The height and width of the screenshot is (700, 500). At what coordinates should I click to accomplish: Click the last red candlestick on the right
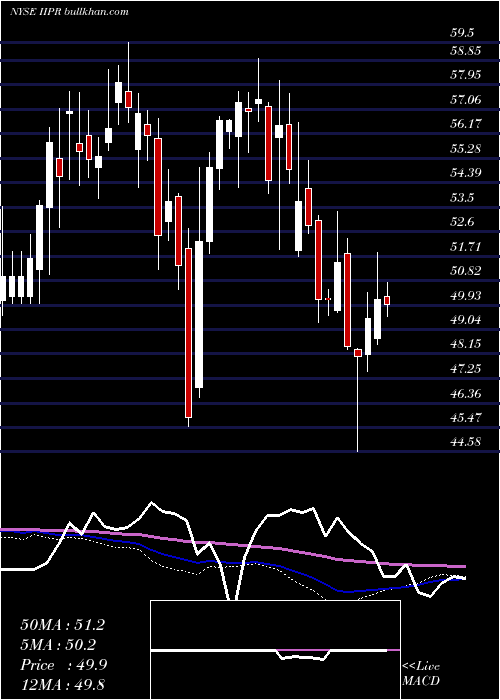click(x=387, y=300)
